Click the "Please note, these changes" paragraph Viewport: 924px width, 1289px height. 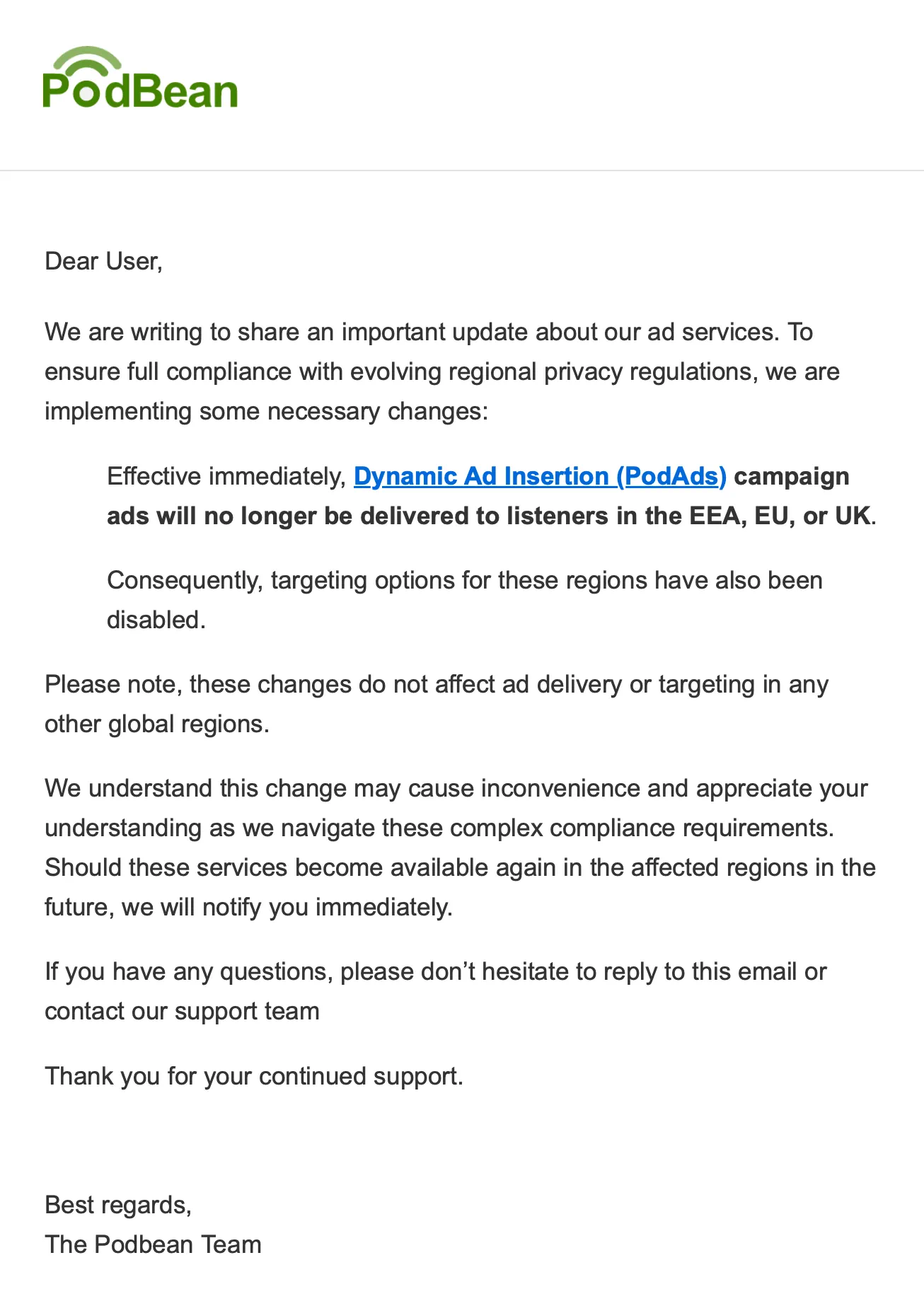coord(436,684)
